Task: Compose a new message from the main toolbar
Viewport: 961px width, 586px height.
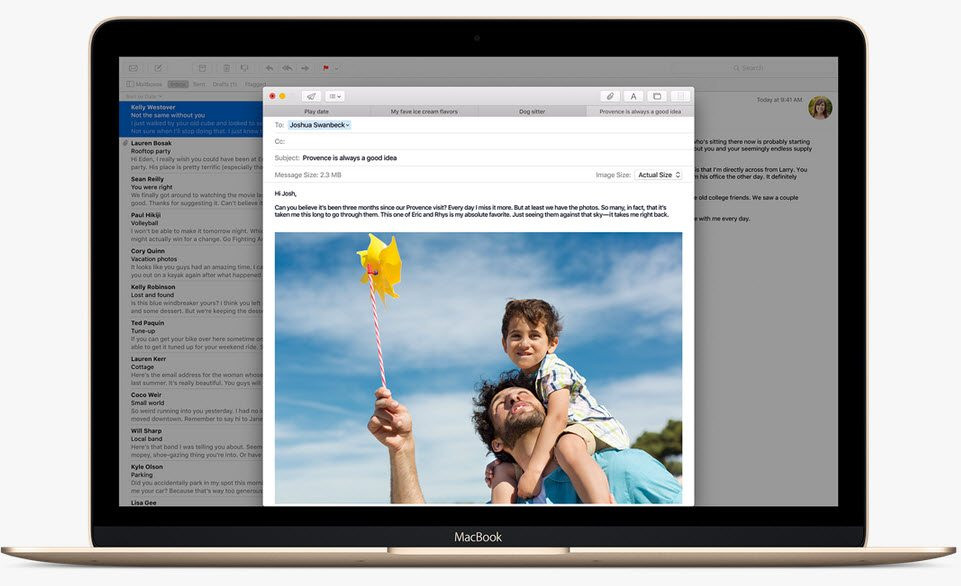Action: tap(157, 68)
